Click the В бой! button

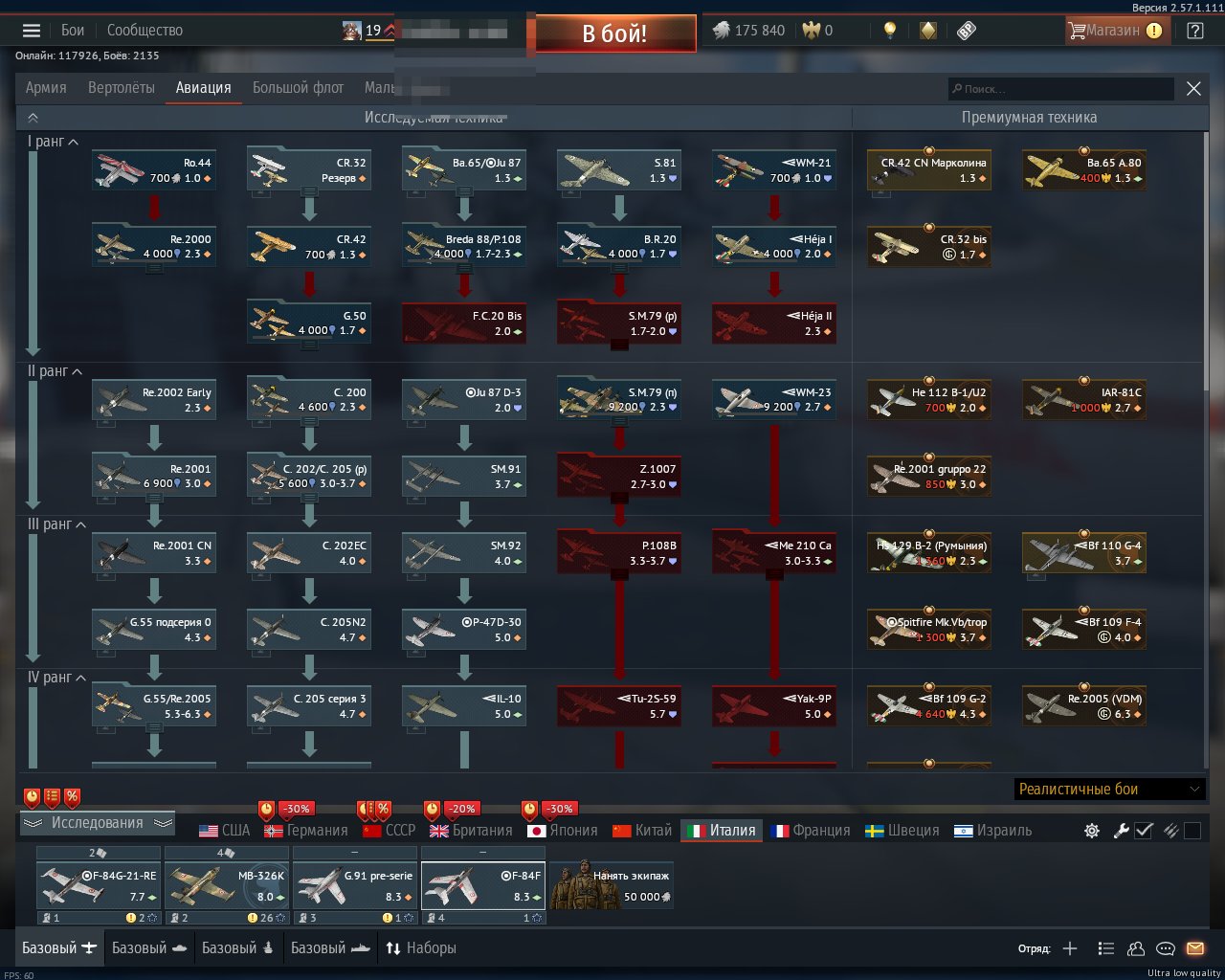point(615,33)
